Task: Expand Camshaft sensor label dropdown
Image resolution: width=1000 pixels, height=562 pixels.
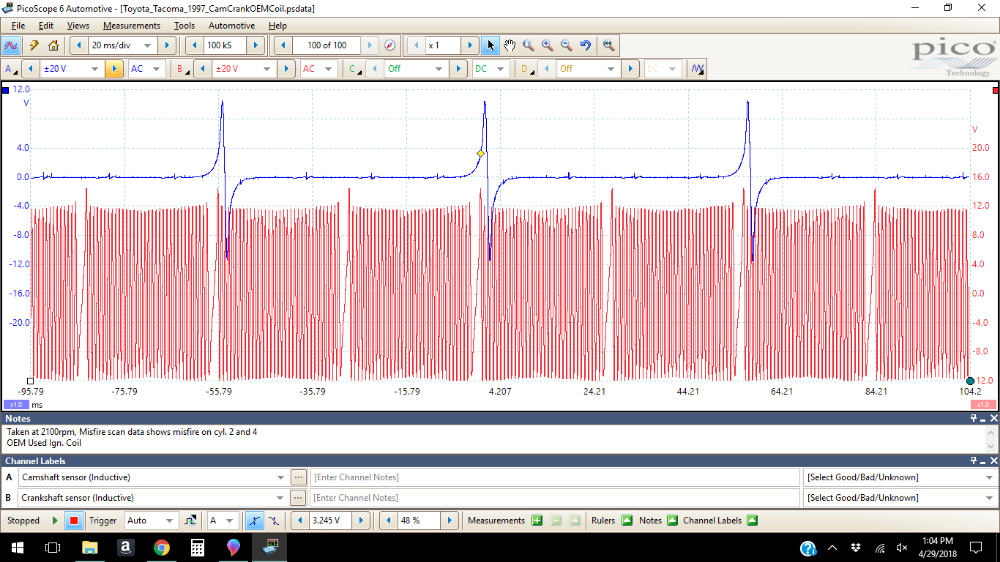Action: coord(280,477)
